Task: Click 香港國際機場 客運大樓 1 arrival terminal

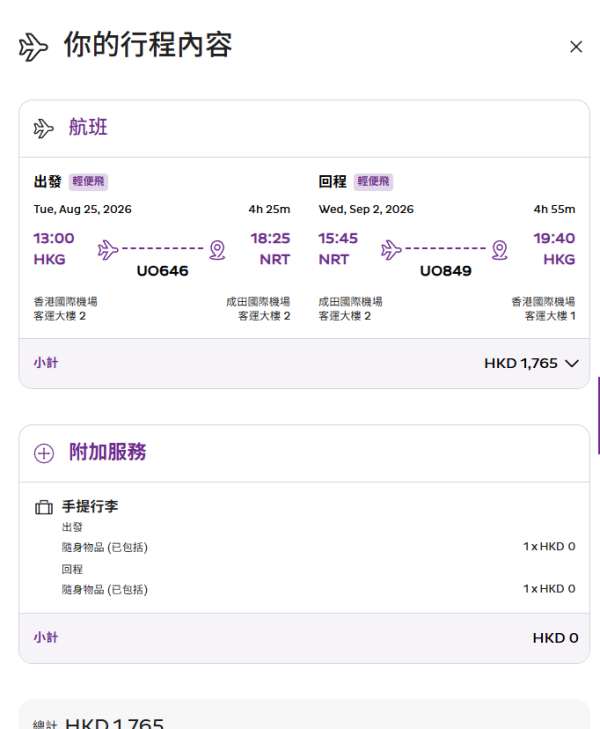Action: [x=543, y=309]
